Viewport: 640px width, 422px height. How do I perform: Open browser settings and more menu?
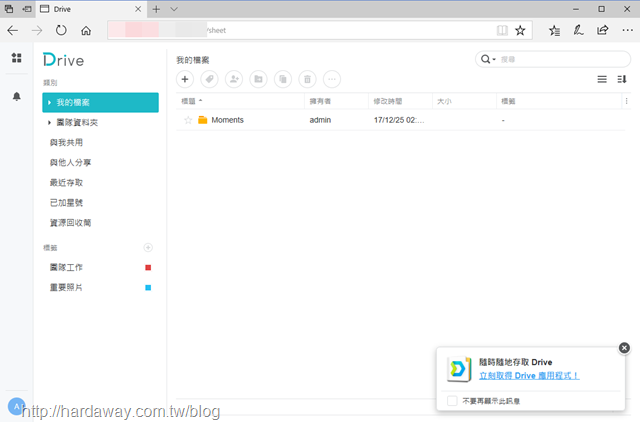[627, 30]
